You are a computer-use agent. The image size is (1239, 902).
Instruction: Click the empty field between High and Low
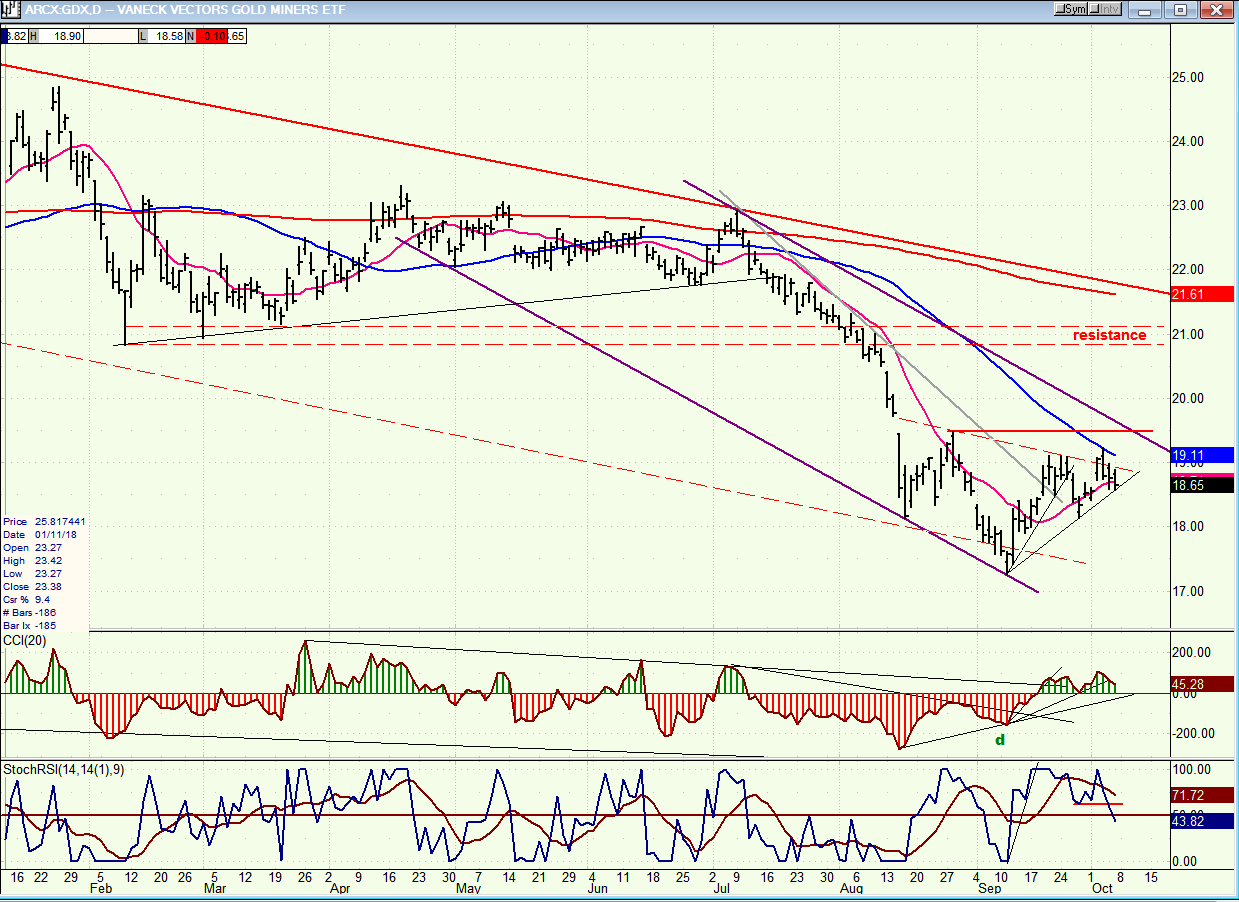(x=109, y=36)
